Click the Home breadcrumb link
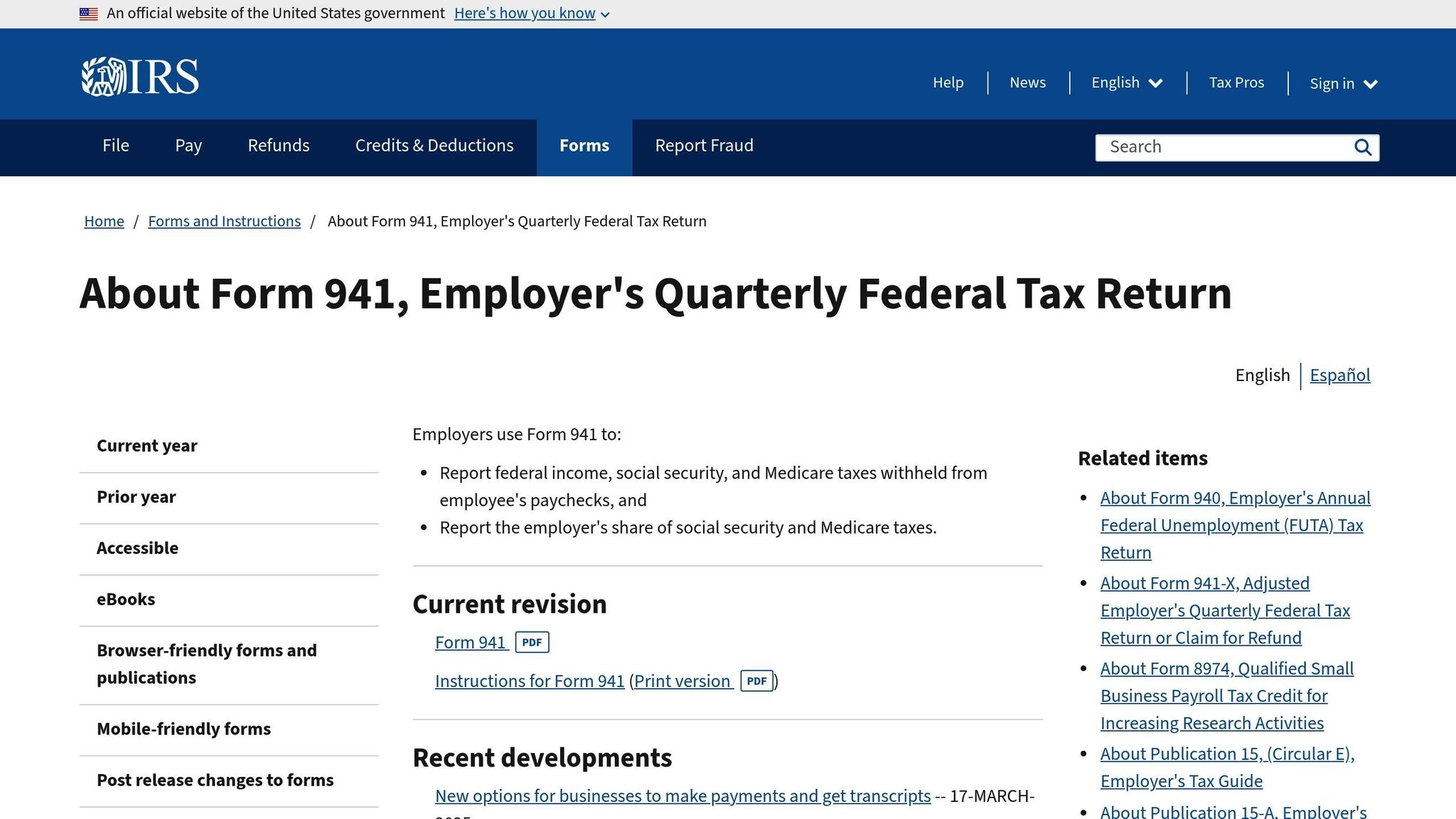 pyautogui.click(x=104, y=221)
